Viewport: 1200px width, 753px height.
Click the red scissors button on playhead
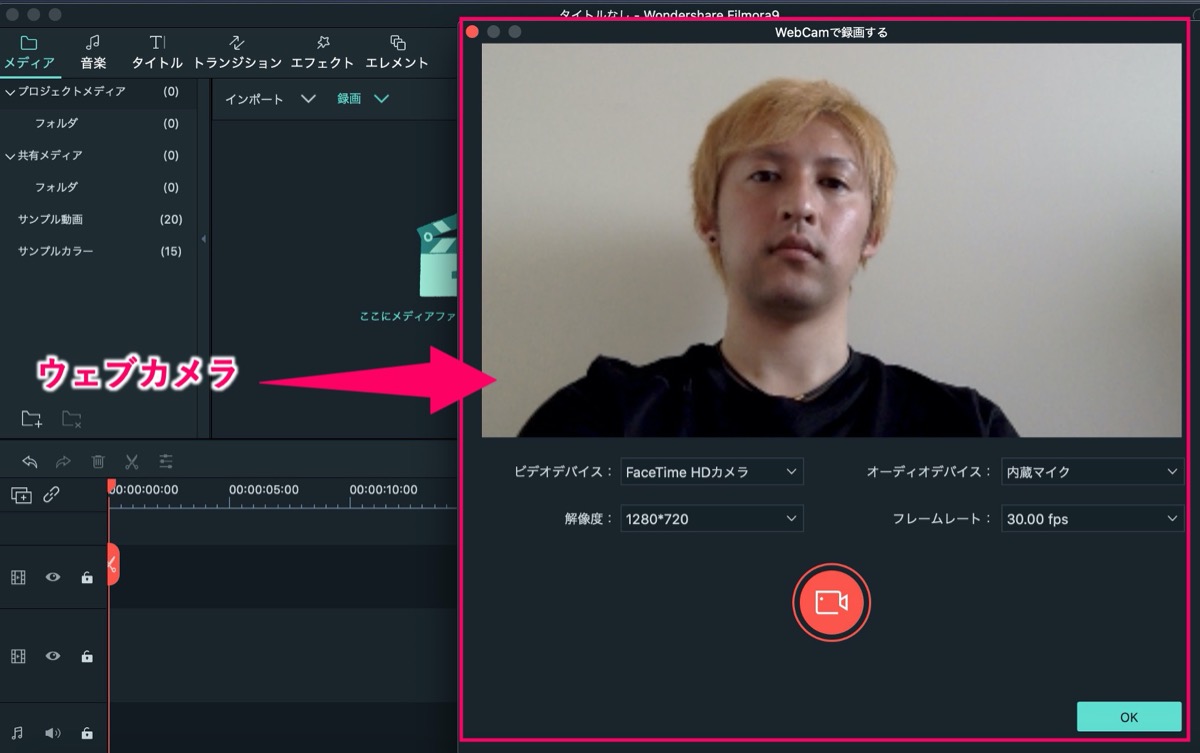click(x=113, y=564)
